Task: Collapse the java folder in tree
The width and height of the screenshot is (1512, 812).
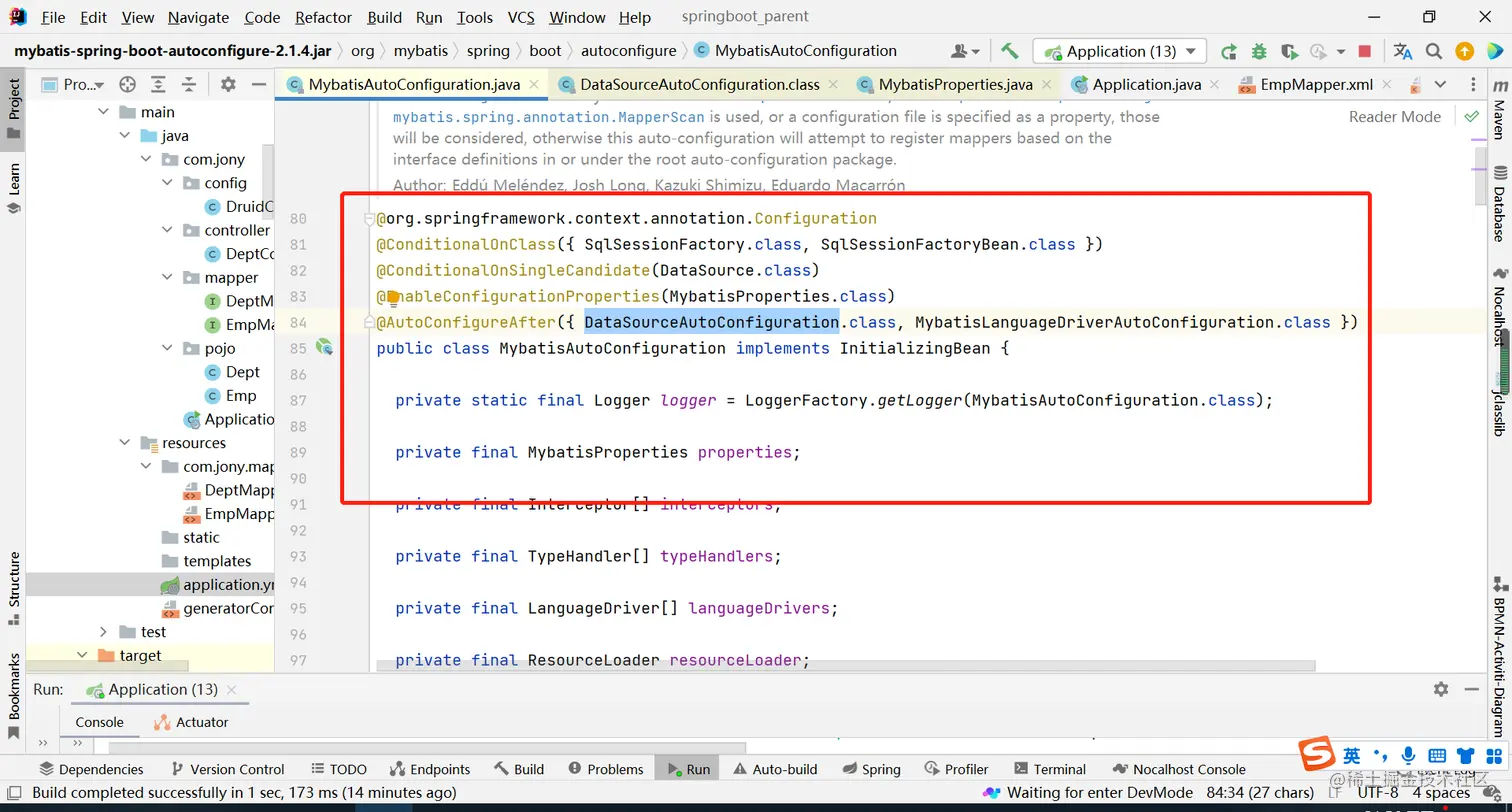Action: [x=125, y=136]
